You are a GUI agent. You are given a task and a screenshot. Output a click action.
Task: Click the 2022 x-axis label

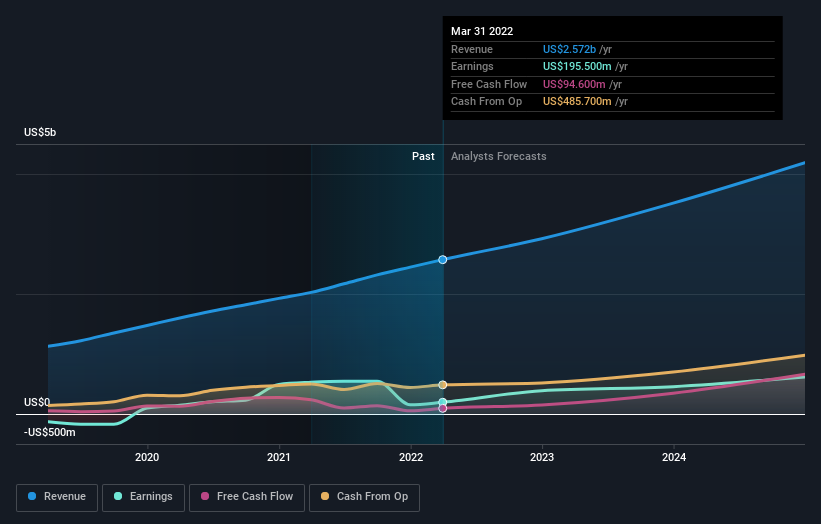[x=410, y=457]
